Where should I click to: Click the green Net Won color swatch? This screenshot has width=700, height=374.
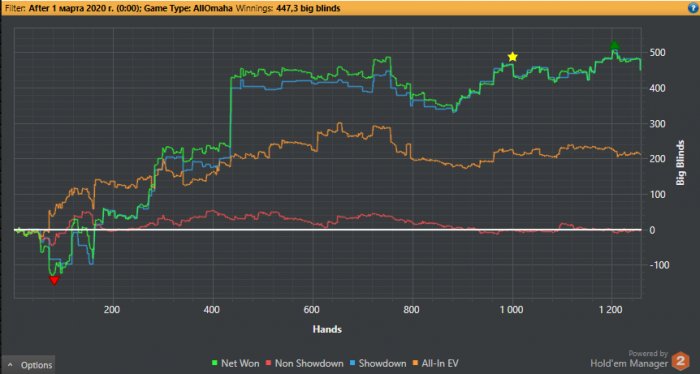tap(214, 364)
